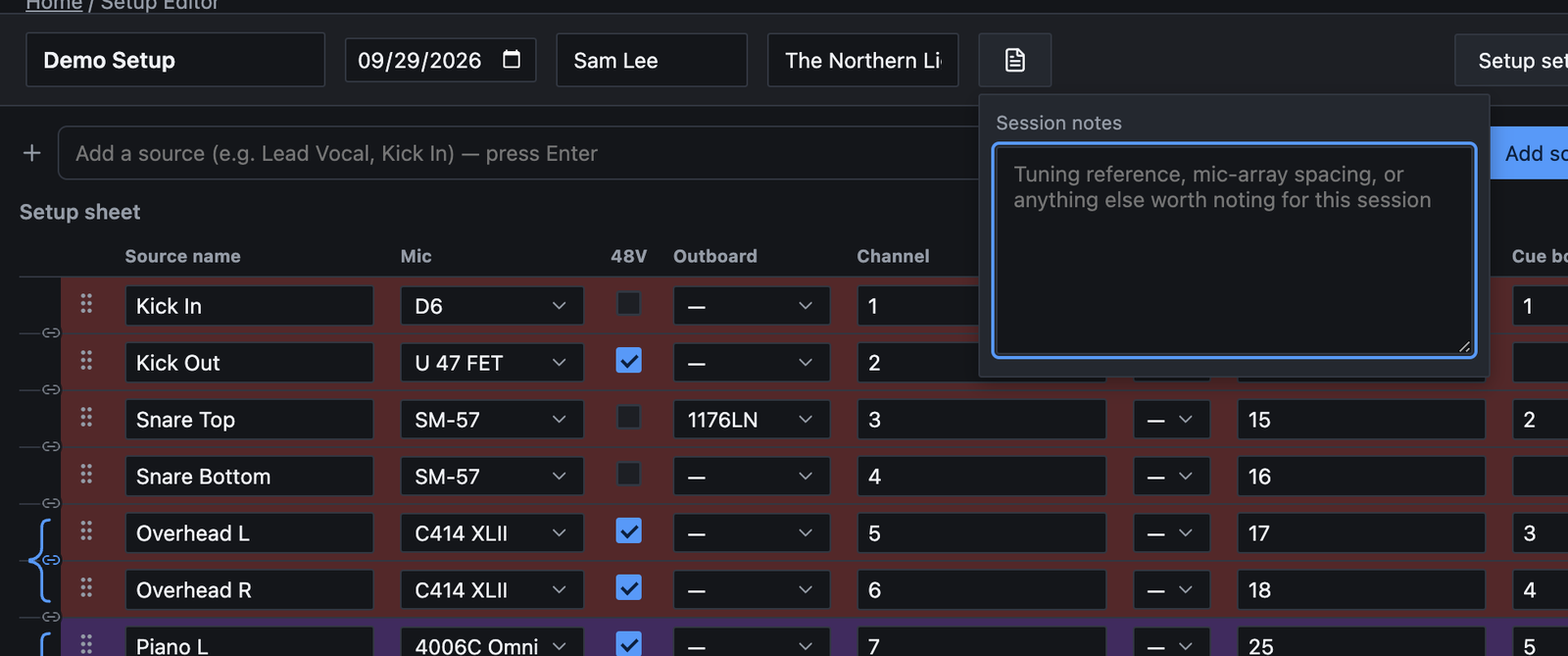Image resolution: width=1568 pixels, height=656 pixels.
Task: Link Overhead R with Piano L
Action: pyautogui.click(x=51, y=618)
